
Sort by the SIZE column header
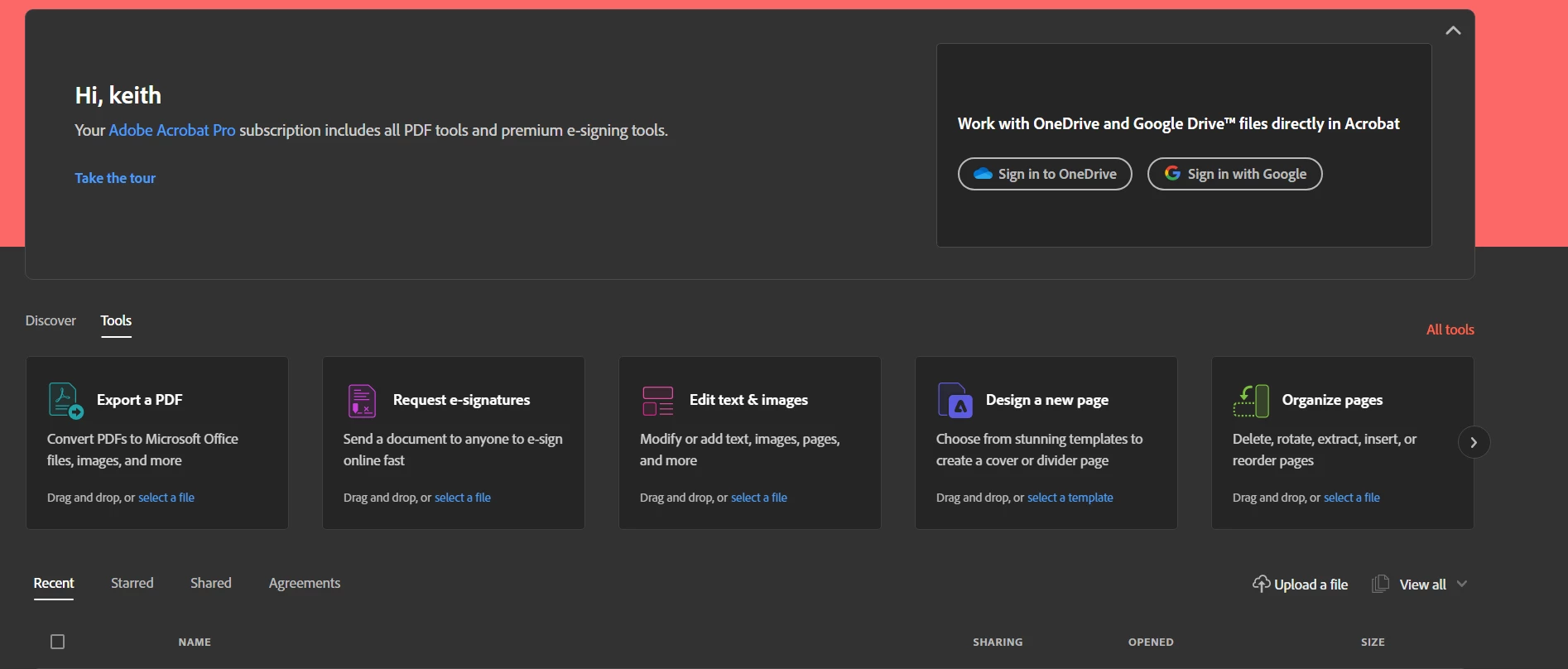[x=1373, y=642]
